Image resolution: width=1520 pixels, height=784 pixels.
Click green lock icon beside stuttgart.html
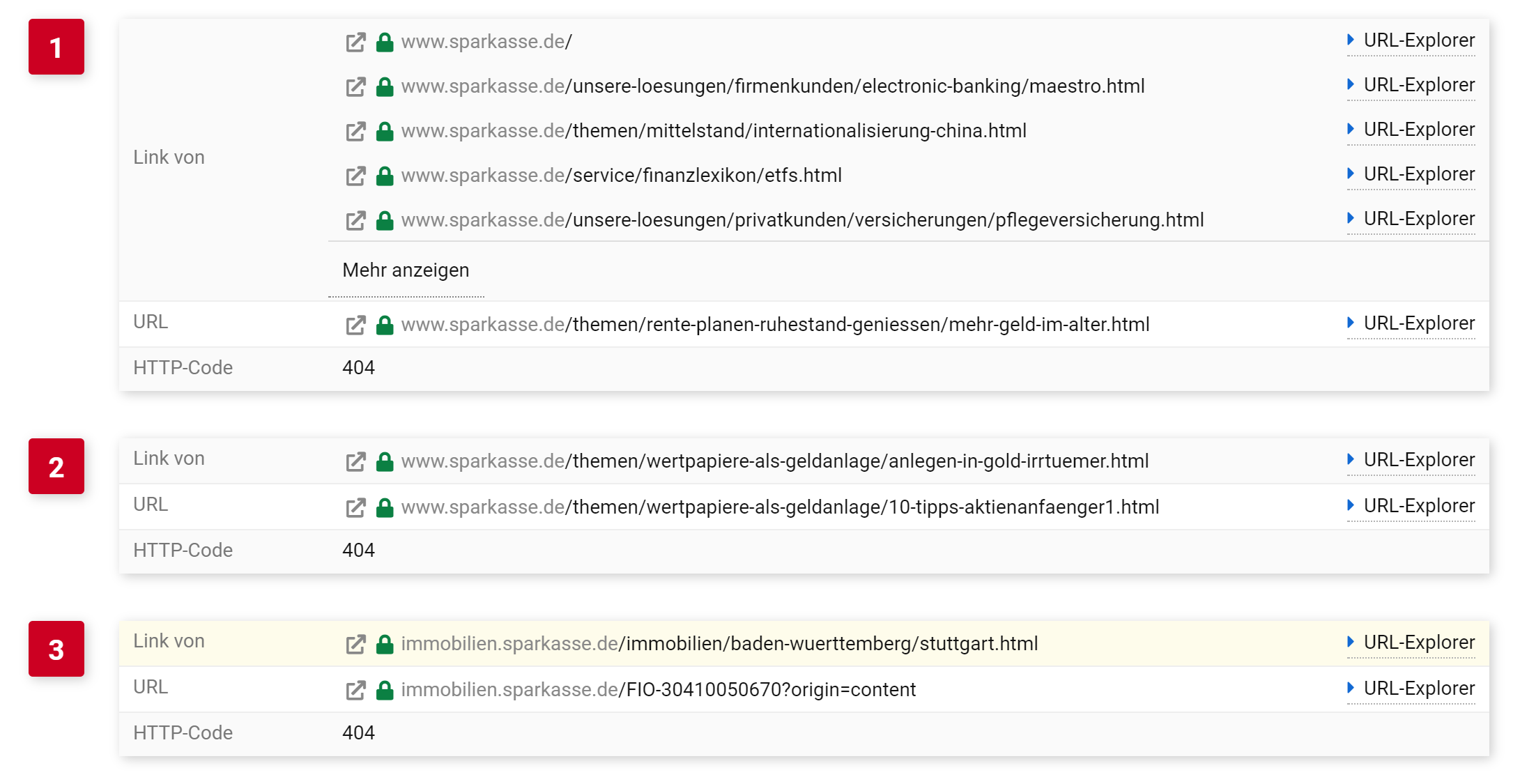point(385,644)
